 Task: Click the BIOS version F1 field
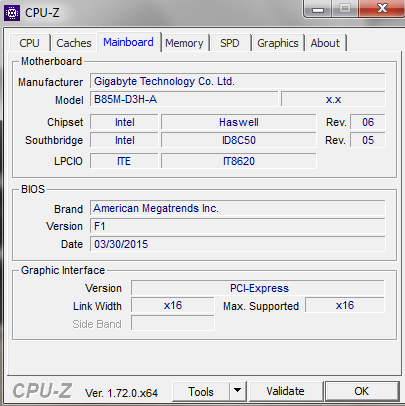[x=237, y=226]
